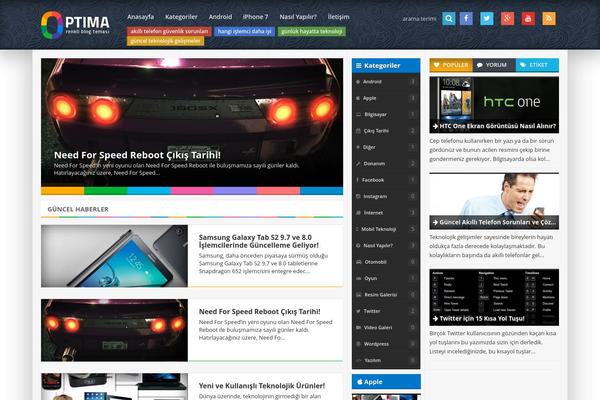Image resolution: width=600 pixels, height=400 pixels.
Task: Open 'HTC One Ekran Görüntüsü Nasıl Alınır?' post
Action: pos(494,126)
